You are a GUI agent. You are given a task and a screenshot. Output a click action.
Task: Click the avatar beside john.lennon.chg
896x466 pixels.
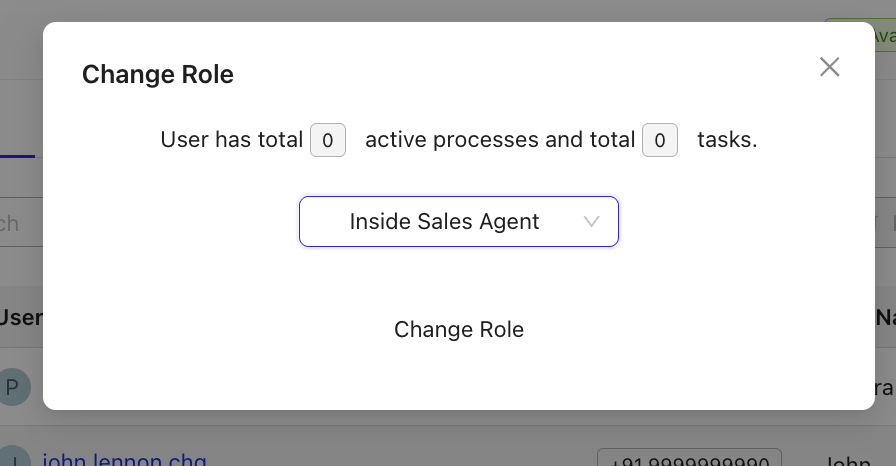tap(10, 459)
